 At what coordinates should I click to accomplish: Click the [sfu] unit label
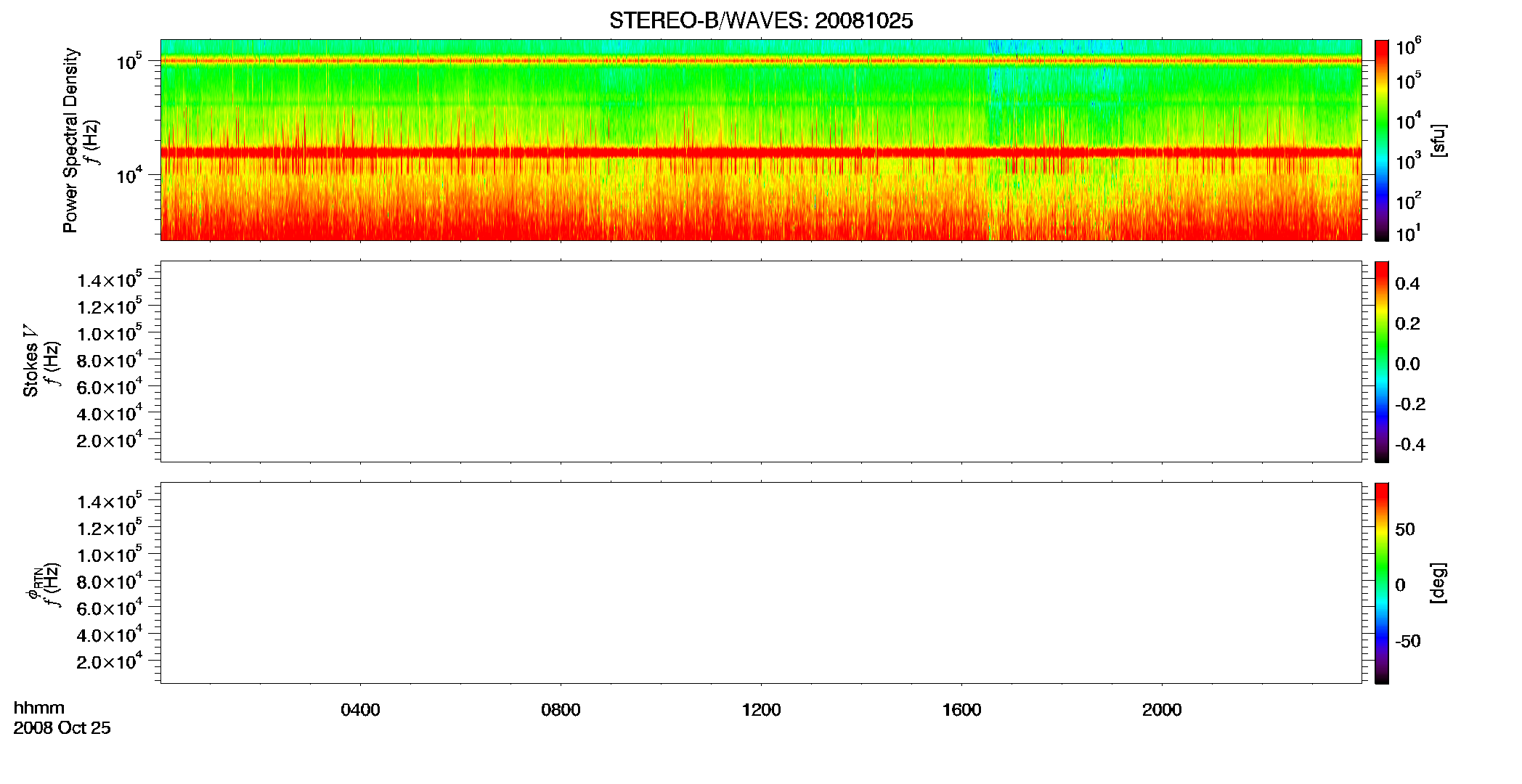1438,140
